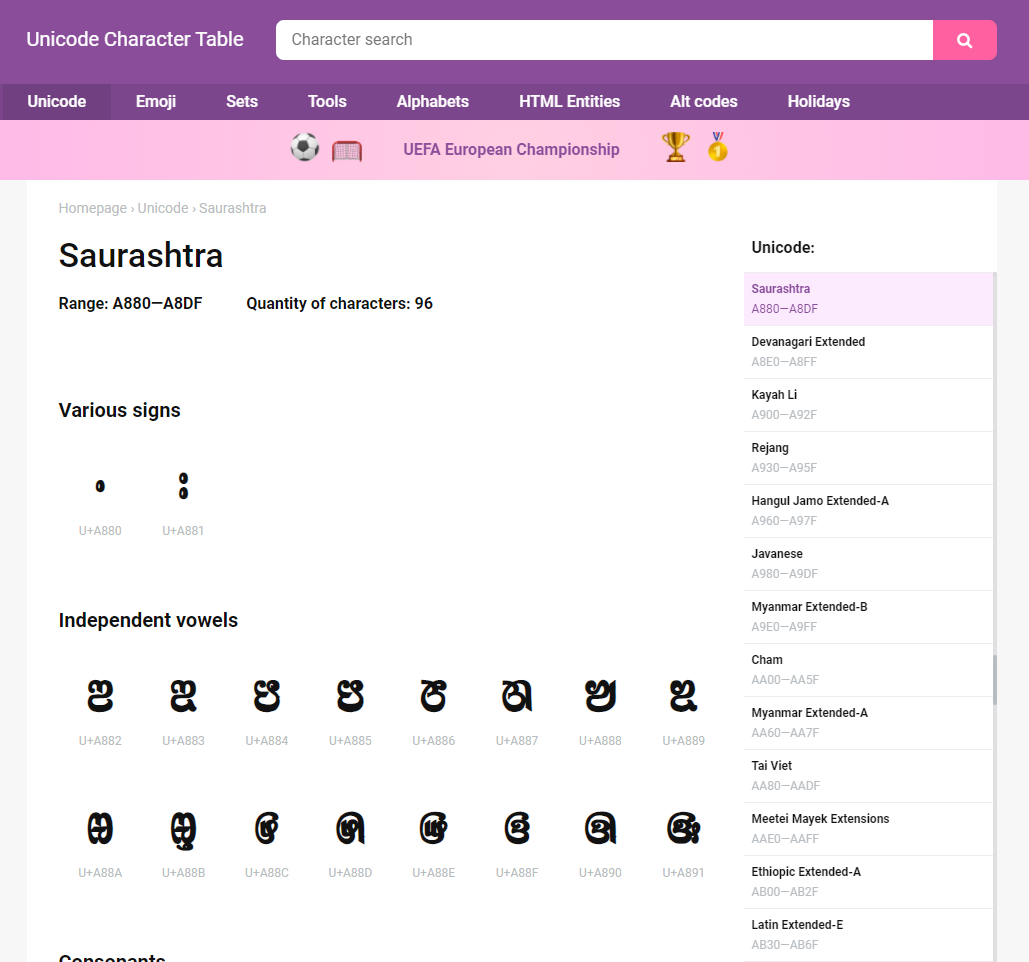
Task: Open the Holidays nav tab
Action: tap(818, 102)
